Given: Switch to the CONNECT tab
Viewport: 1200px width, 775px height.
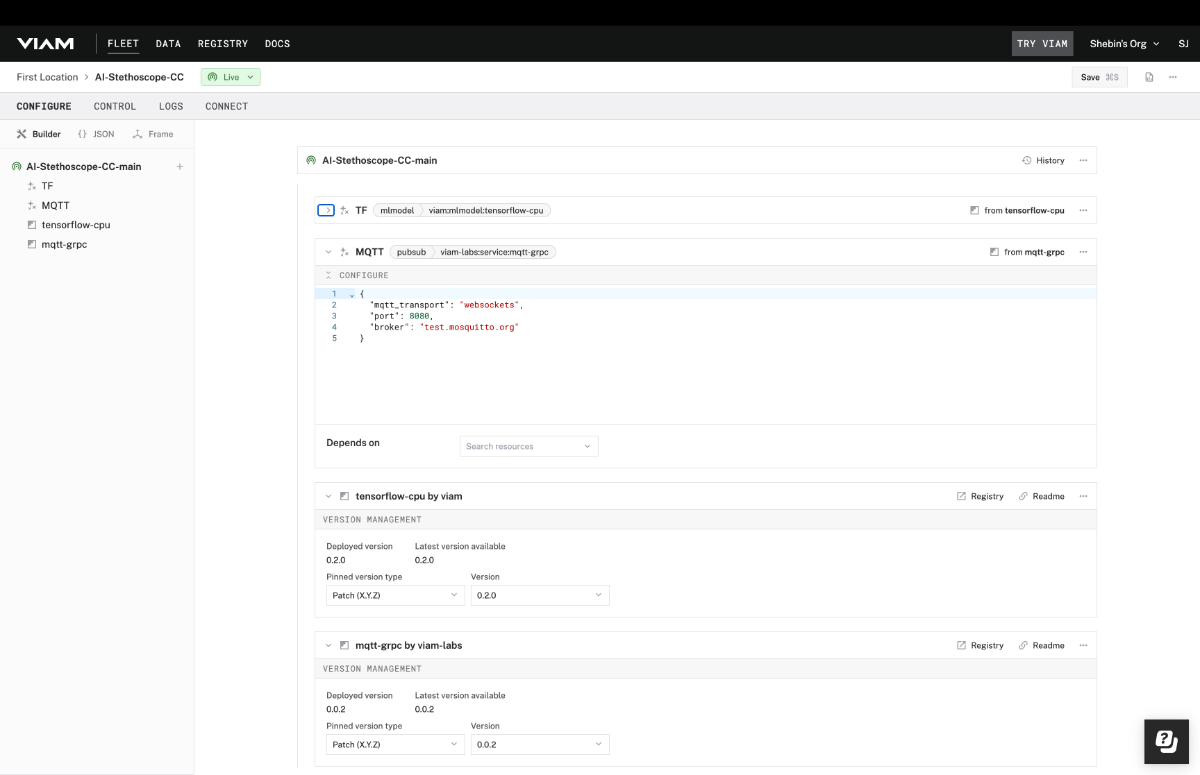Looking at the screenshot, I should click(227, 106).
